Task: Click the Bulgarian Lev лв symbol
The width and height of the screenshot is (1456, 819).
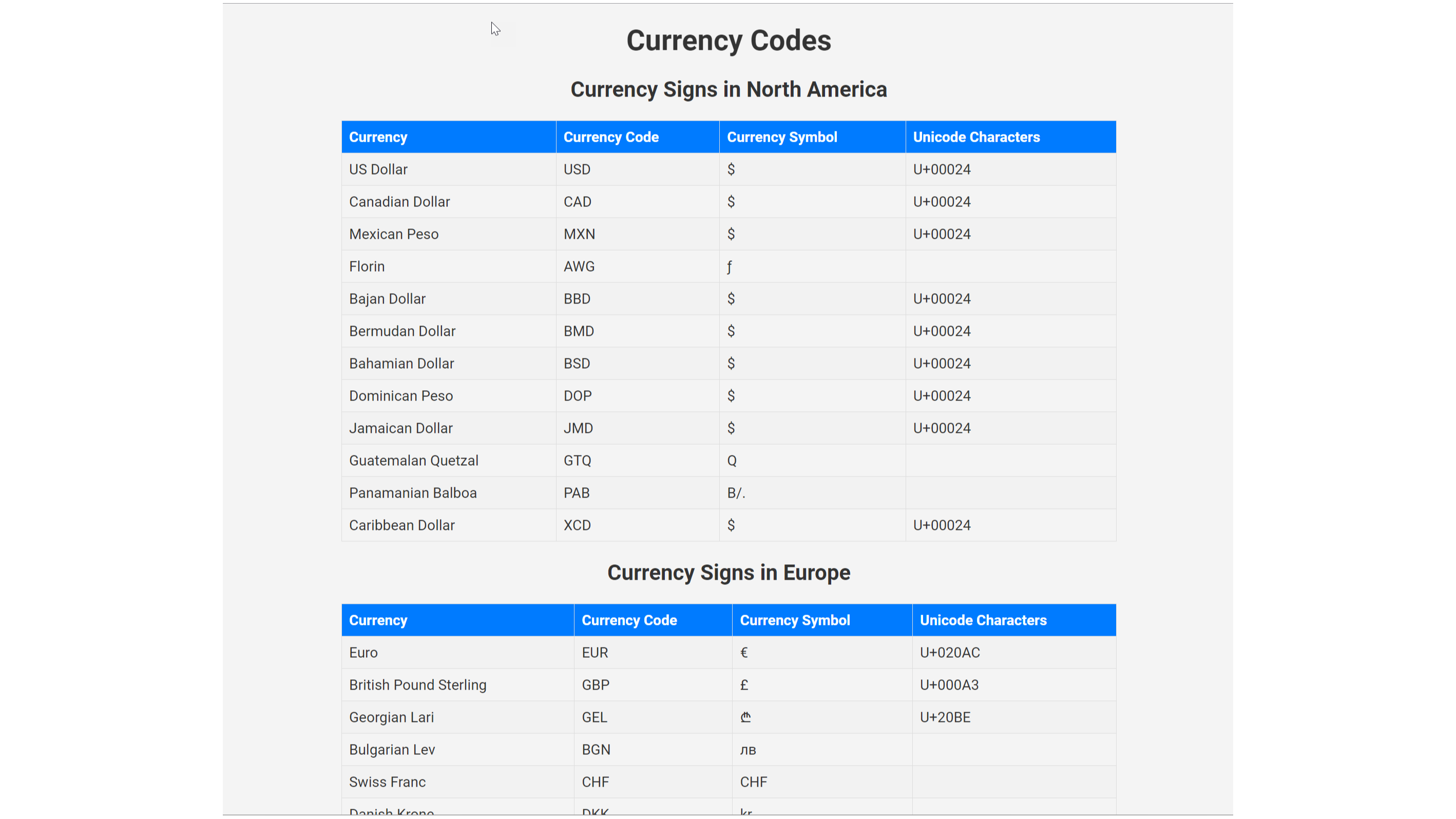Action: [x=748, y=749]
